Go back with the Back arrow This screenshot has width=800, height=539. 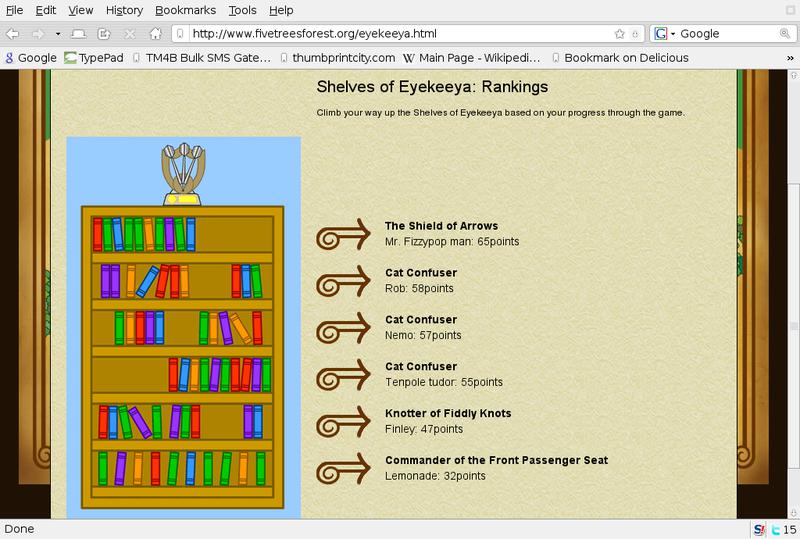[x=13, y=34]
